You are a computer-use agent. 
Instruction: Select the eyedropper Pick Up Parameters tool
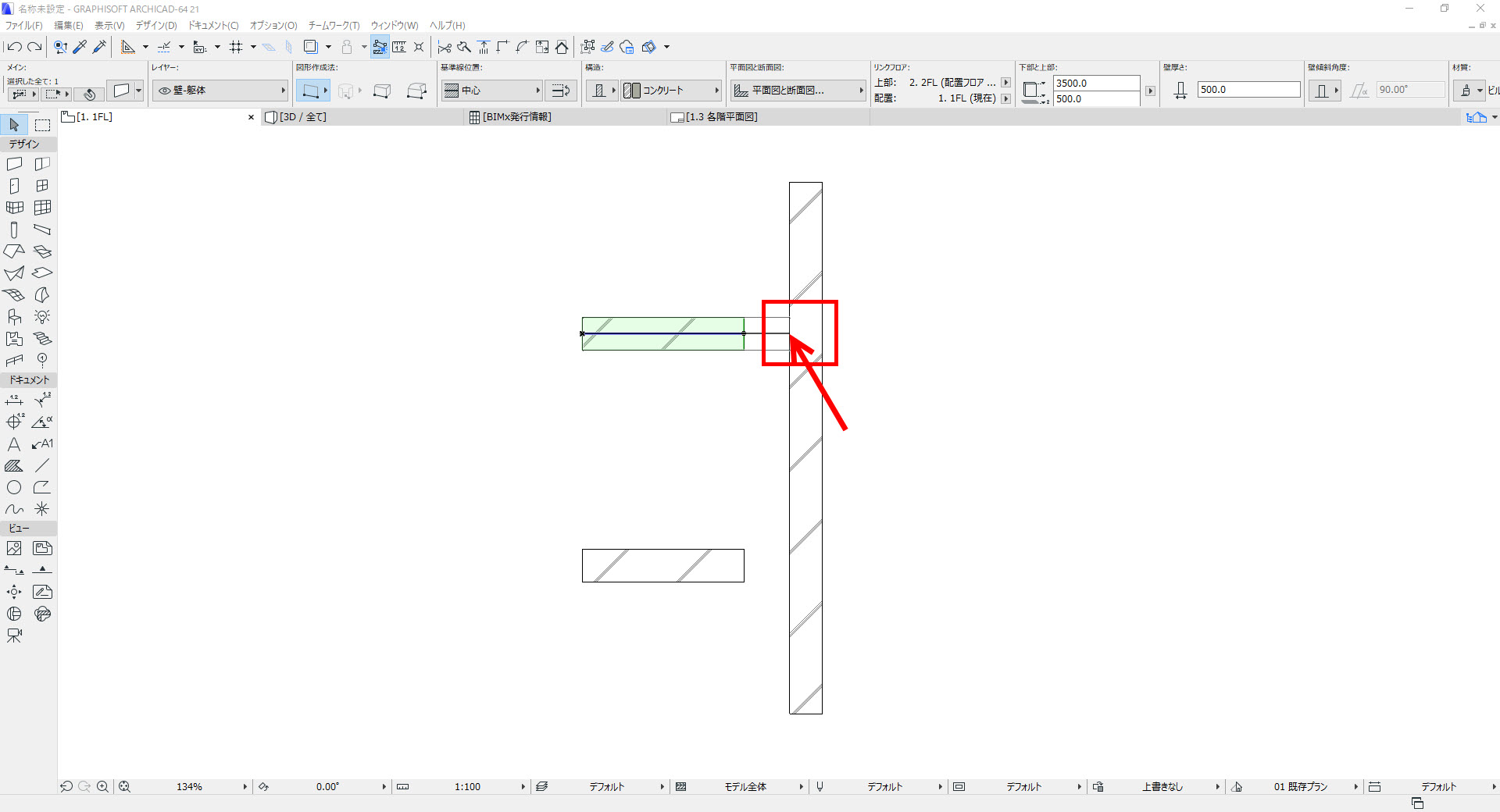click(x=80, y=47)
